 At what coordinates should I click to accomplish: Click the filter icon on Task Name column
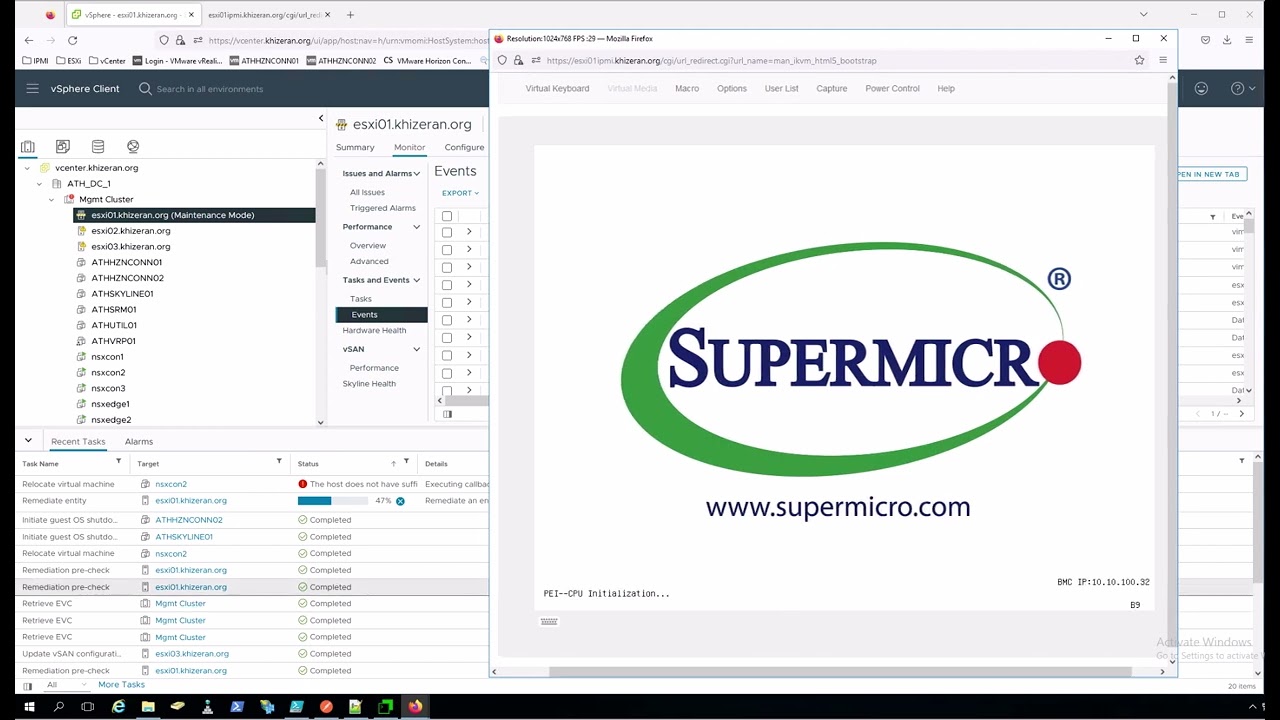click(x=118, y=461)
